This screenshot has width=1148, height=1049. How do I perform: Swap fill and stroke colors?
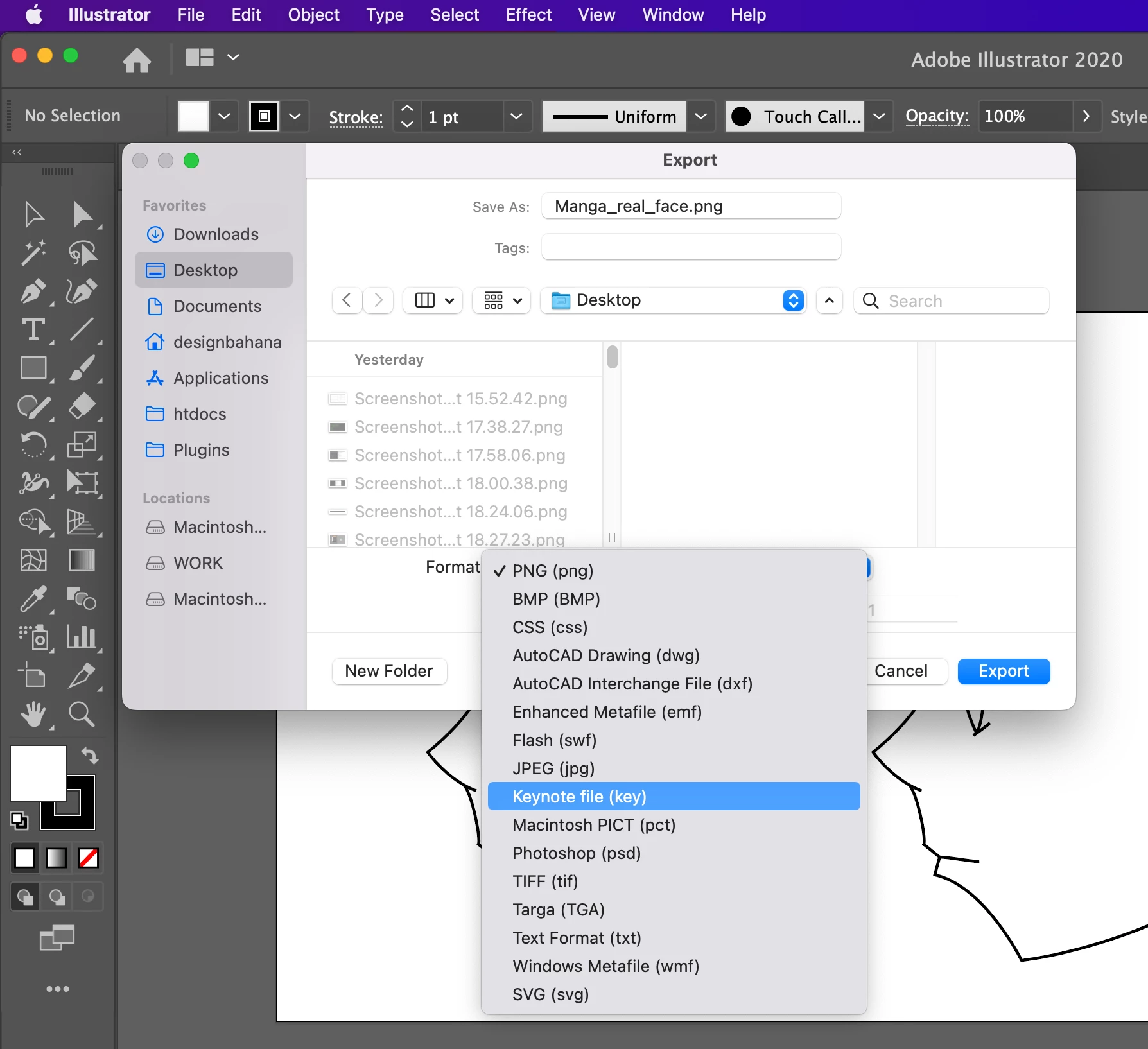(x=90, y=756)
